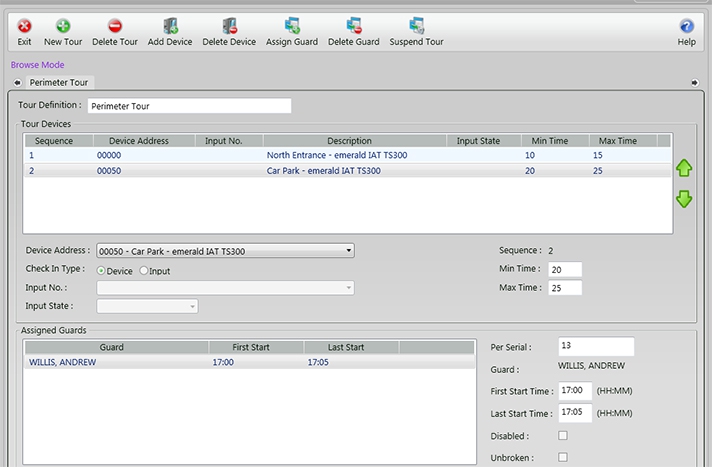The width and height of the screenshot is (712, 468).
Task: Click the First Start column header
Action: click(x=257, y=347)
